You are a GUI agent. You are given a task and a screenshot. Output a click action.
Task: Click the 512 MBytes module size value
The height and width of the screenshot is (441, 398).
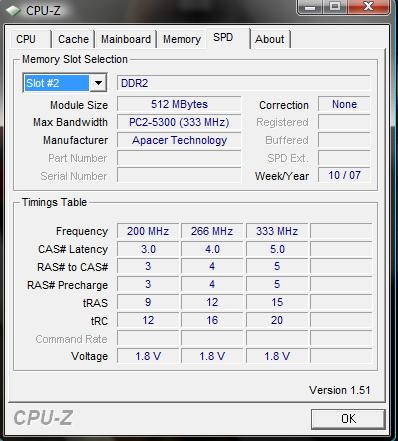tap(179, 104)
